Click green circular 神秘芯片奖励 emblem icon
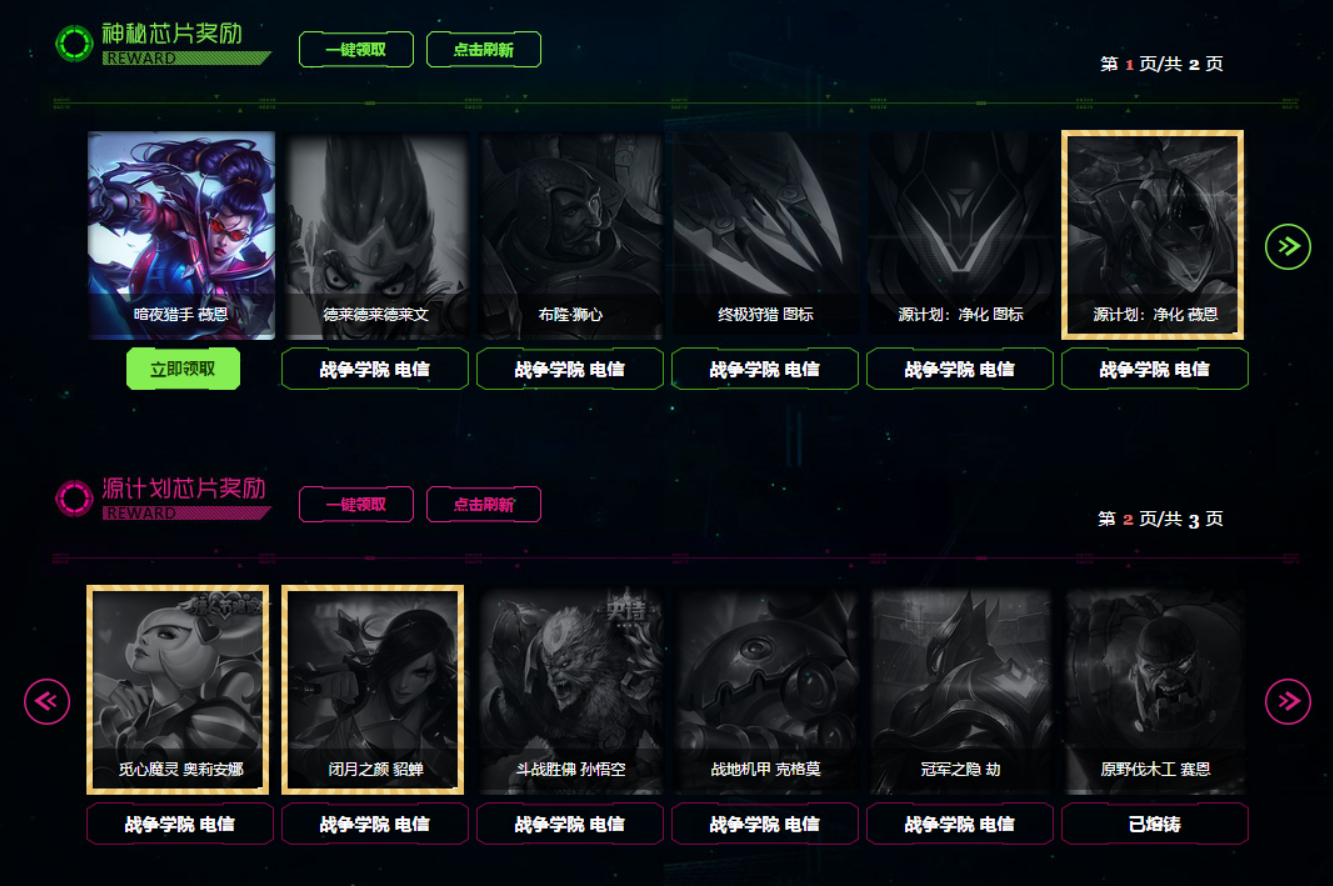 [x=74, y=43]
